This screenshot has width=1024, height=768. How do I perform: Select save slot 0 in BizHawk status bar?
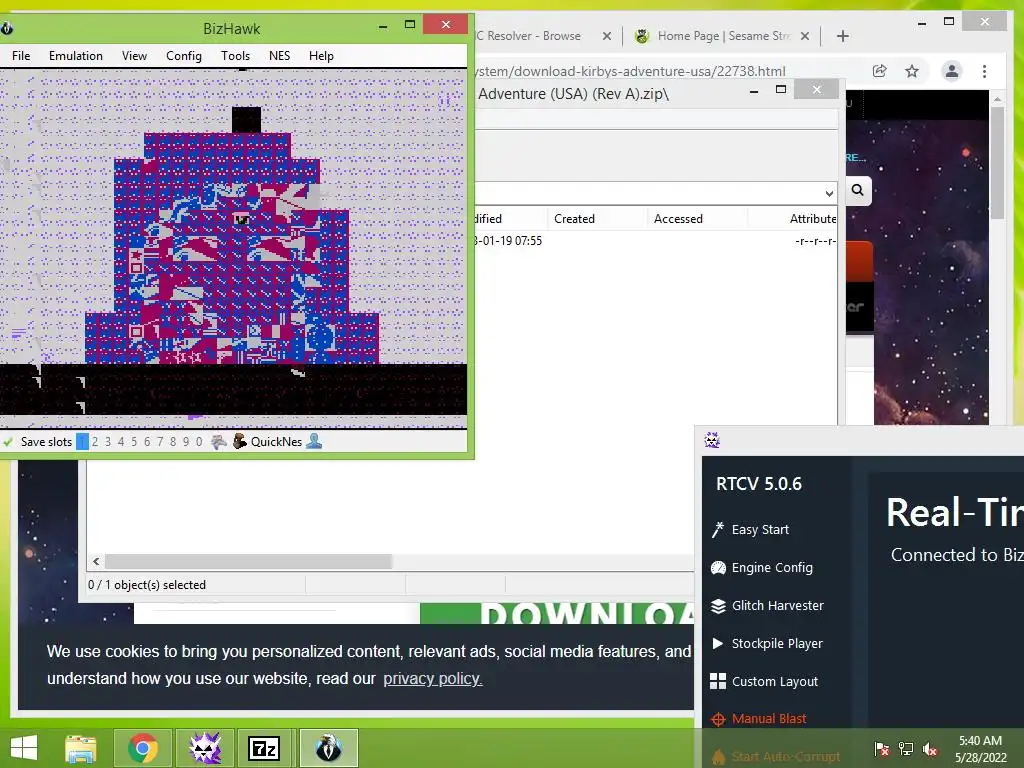[x=199, y=441]
